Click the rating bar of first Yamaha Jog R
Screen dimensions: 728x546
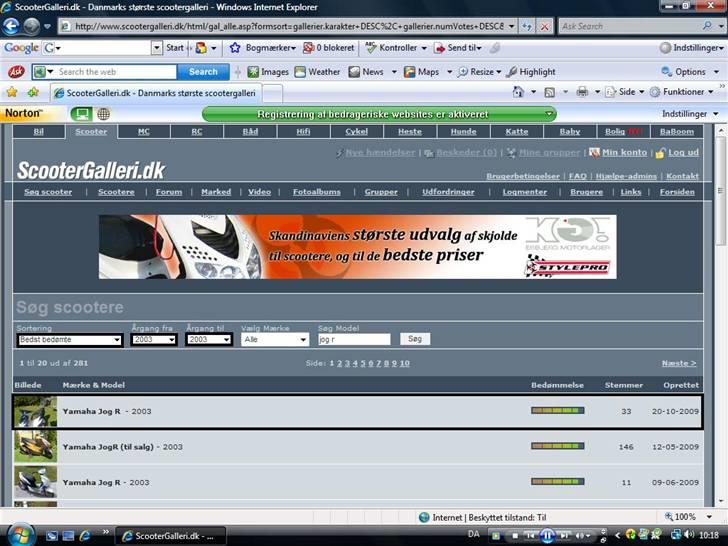[557, 411]
